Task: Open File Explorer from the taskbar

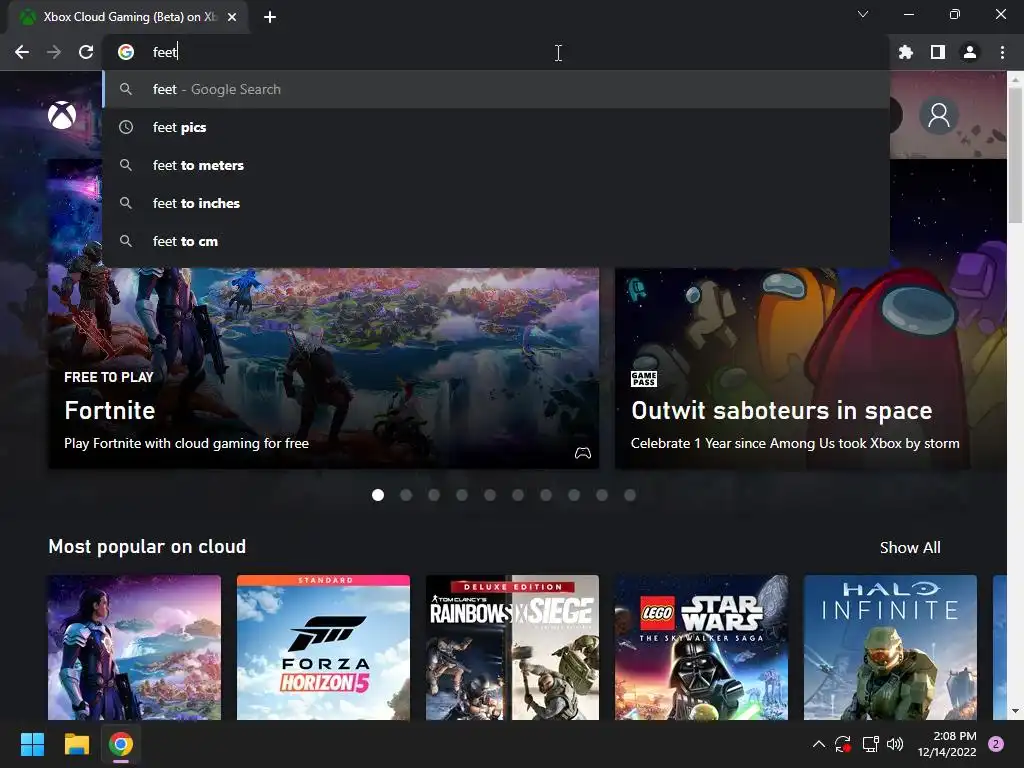Action: click(76, 744)
